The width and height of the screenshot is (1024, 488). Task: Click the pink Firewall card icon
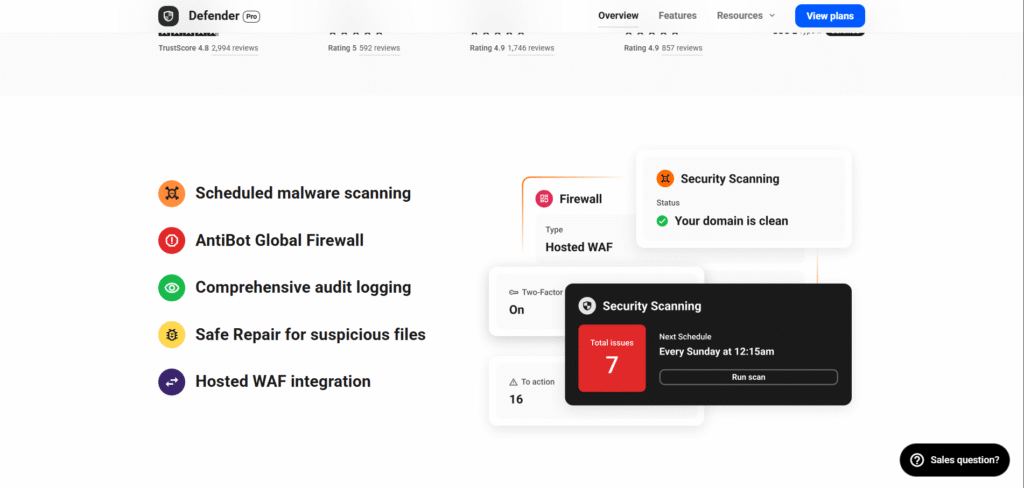pyautogui.click(x=544, y=199)
